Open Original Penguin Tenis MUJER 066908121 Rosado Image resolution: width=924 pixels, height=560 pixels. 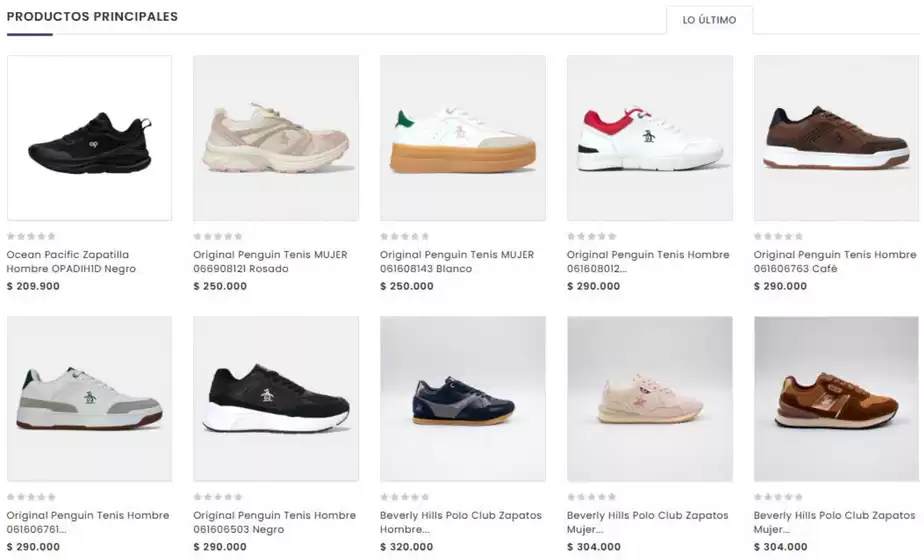pos(270,262)
